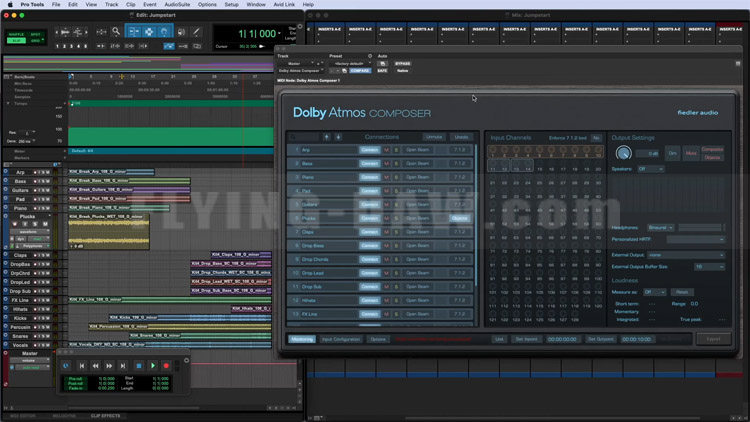This screenshot has height=422, width=750.
Task: Select the Trimmer tool in Edit window
Action: (134, 32)
